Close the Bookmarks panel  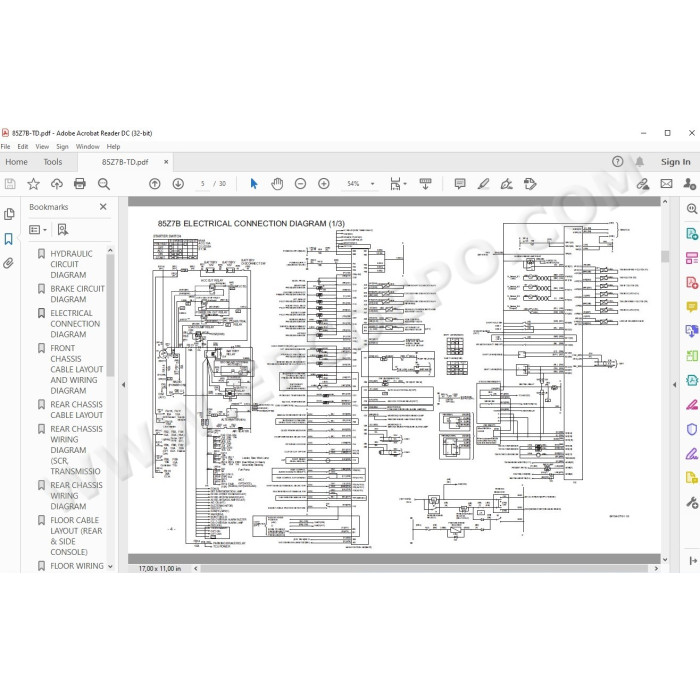[x=103, y=207]
